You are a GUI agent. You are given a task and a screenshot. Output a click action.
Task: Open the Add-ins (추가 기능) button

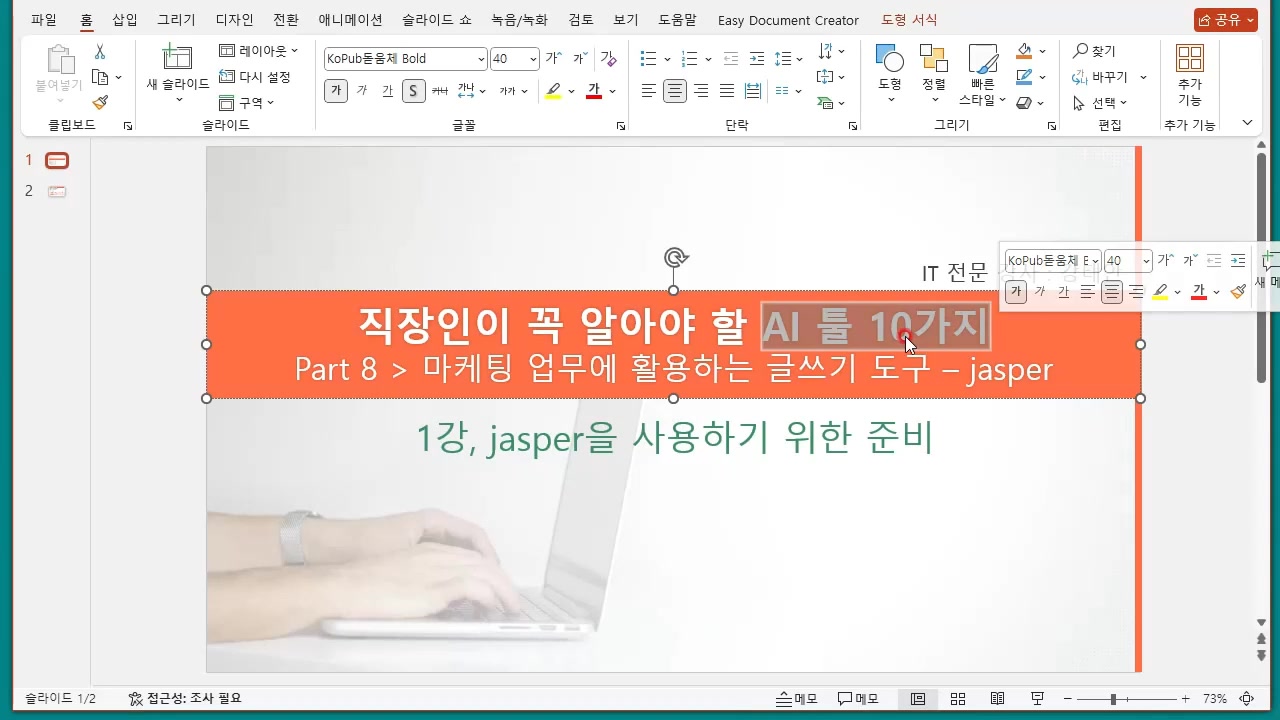pyautogui.click(x=1189, y=75)
